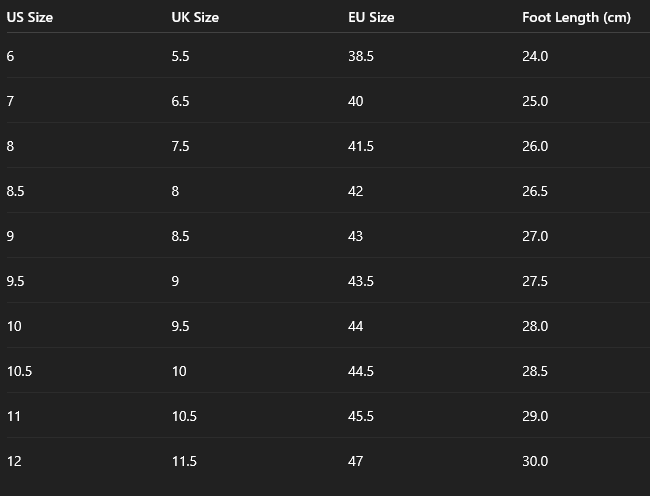Select the US size 12 cell

[x=14, y=461]
